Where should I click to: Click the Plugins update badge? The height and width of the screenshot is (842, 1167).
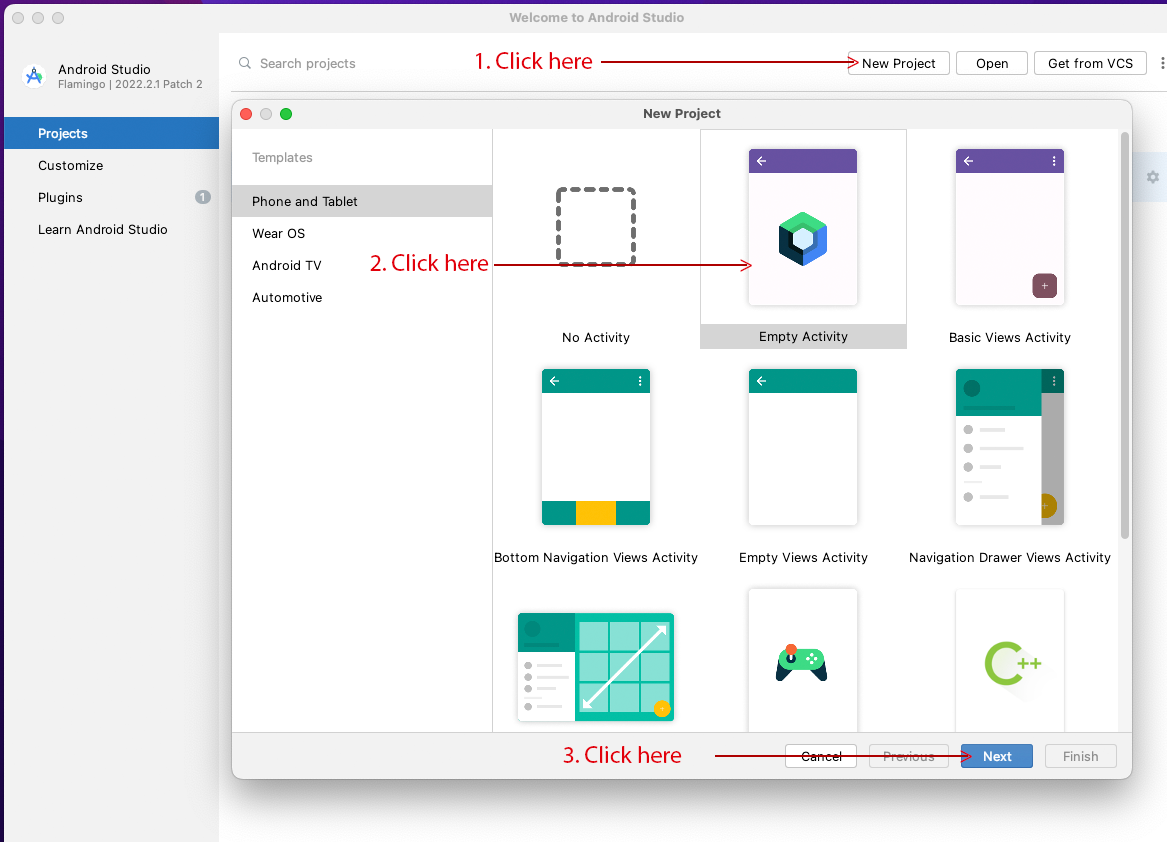tap(202, 197)
